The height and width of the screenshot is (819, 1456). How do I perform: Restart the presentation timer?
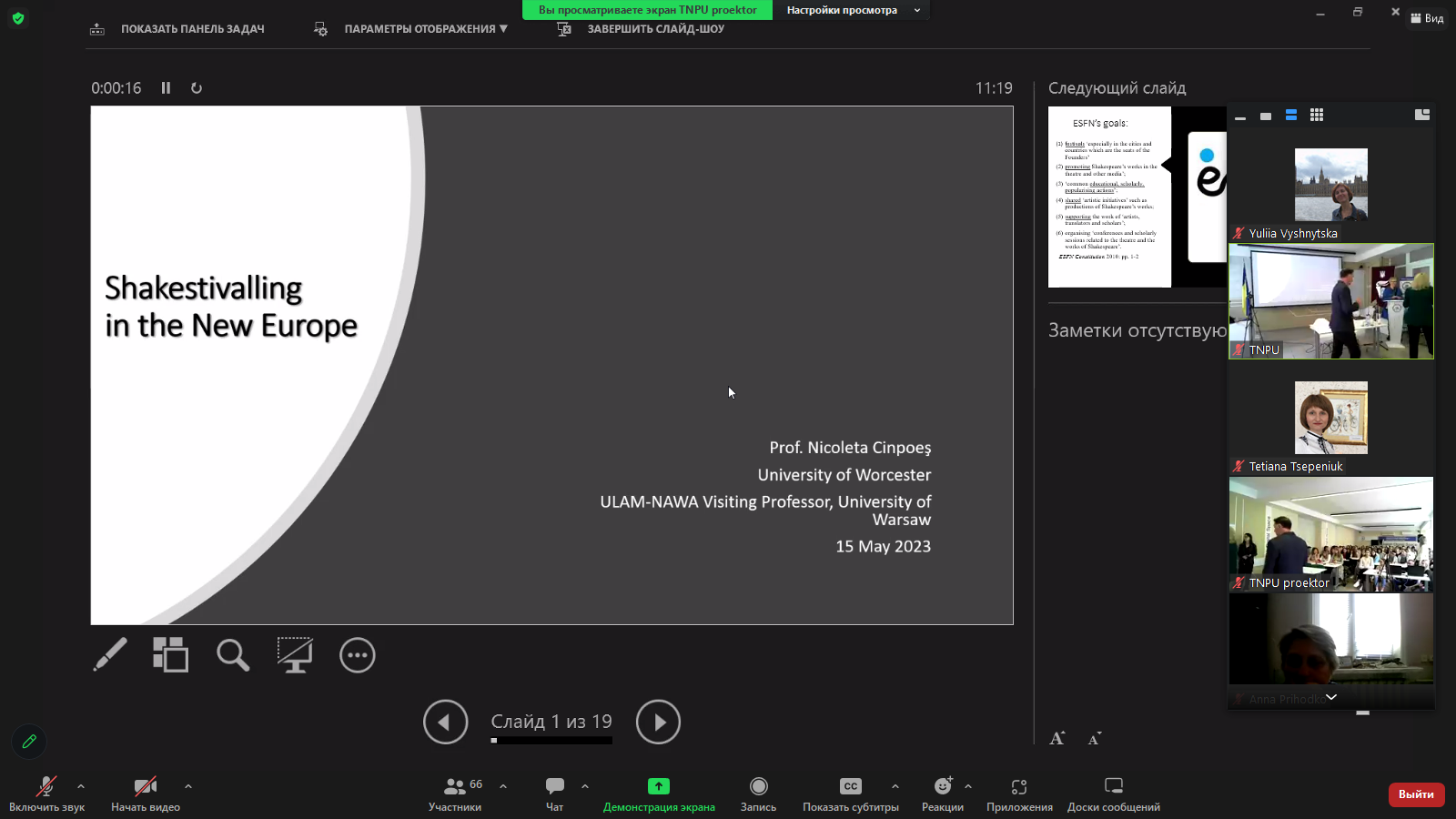pyautogui.click(x=197, y=88)
